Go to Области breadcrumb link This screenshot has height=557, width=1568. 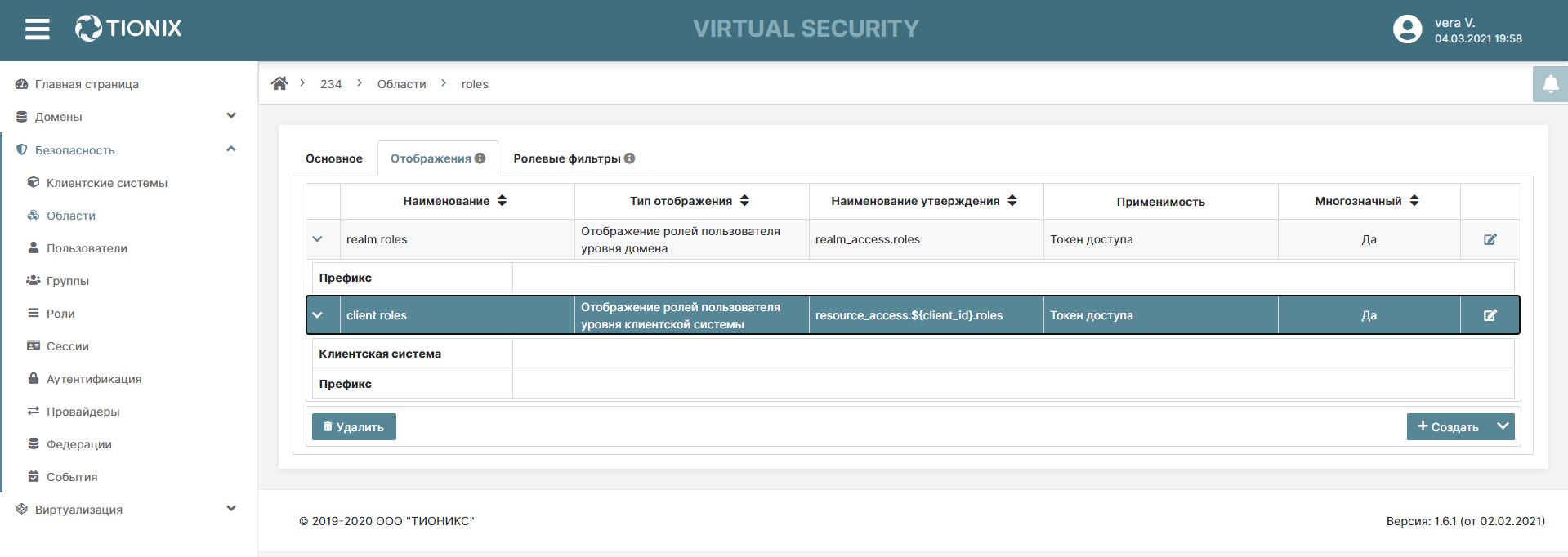coord(402,84)
